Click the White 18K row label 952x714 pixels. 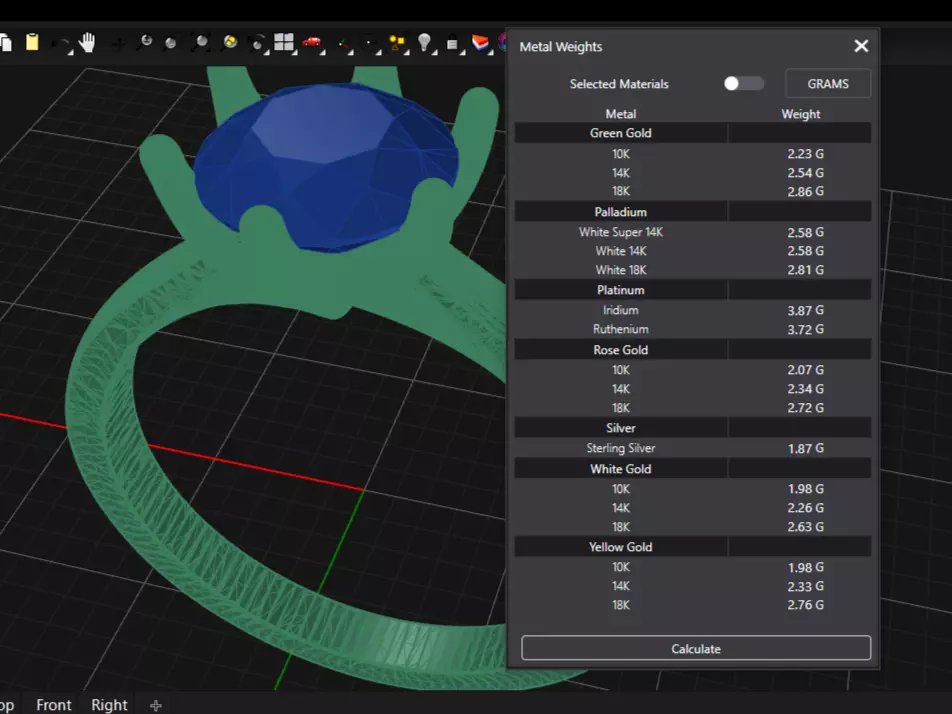[620, 270]
